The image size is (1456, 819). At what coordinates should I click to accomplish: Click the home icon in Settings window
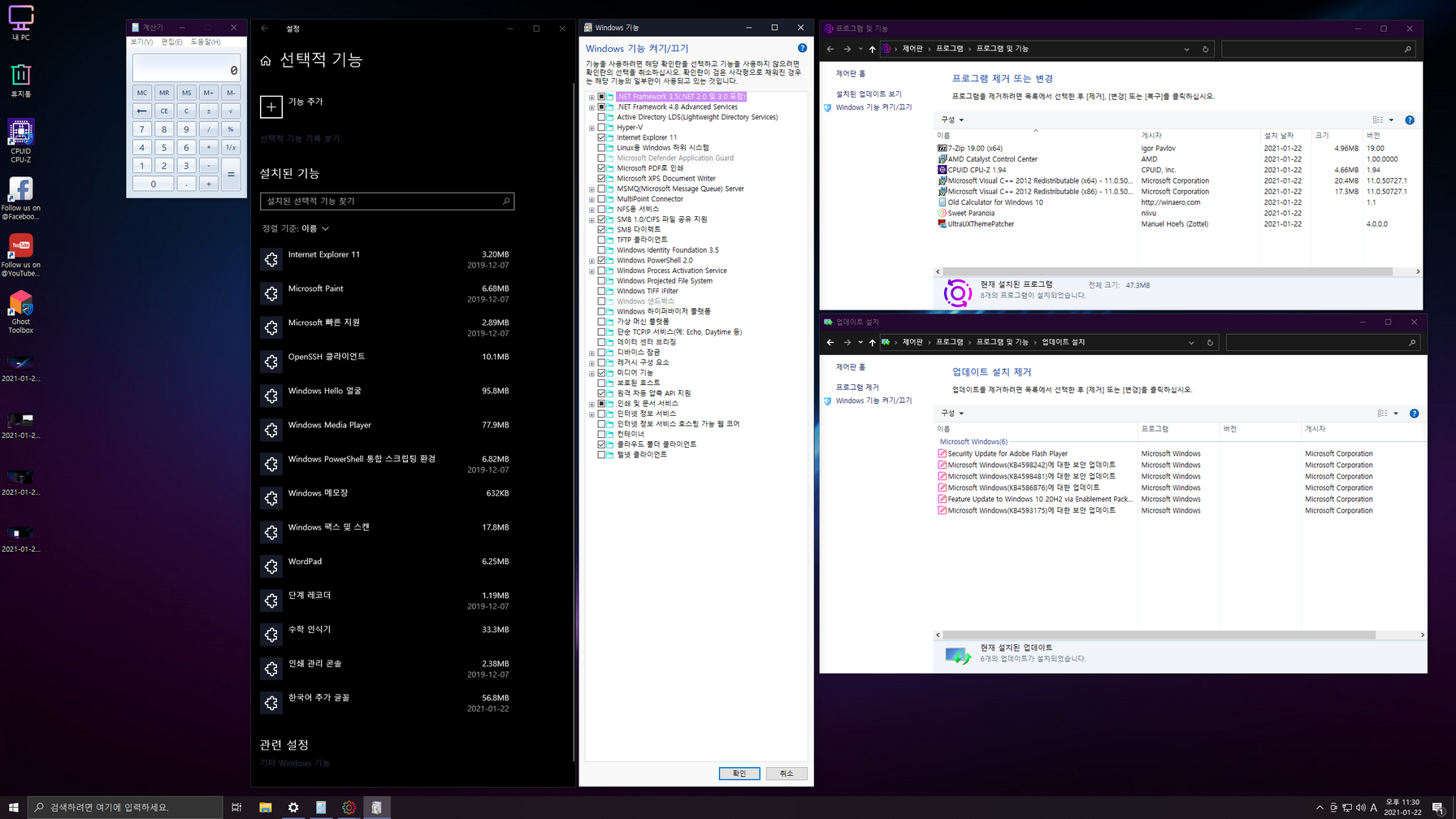pyautogui.click(x=266, y=60)
